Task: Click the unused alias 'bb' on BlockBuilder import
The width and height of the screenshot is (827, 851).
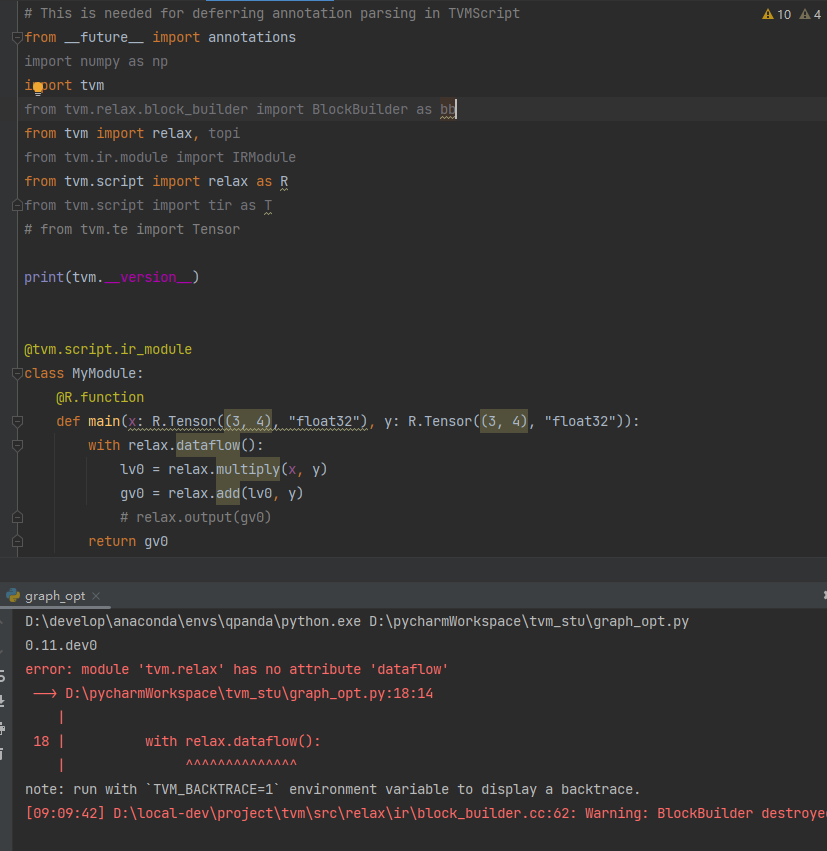Action: tap(448, 109)
